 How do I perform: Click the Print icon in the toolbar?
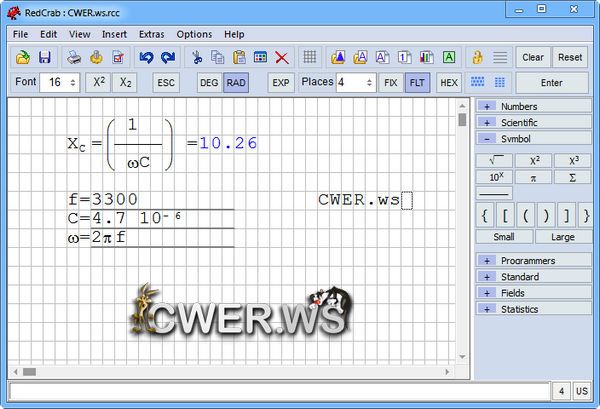(x=75, y=58)
